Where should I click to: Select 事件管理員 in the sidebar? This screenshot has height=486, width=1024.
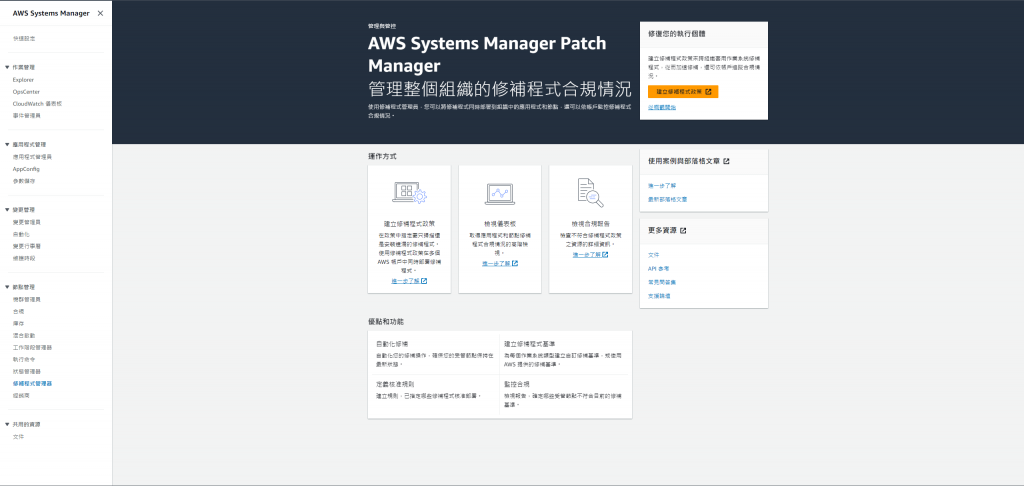[27, 116]
